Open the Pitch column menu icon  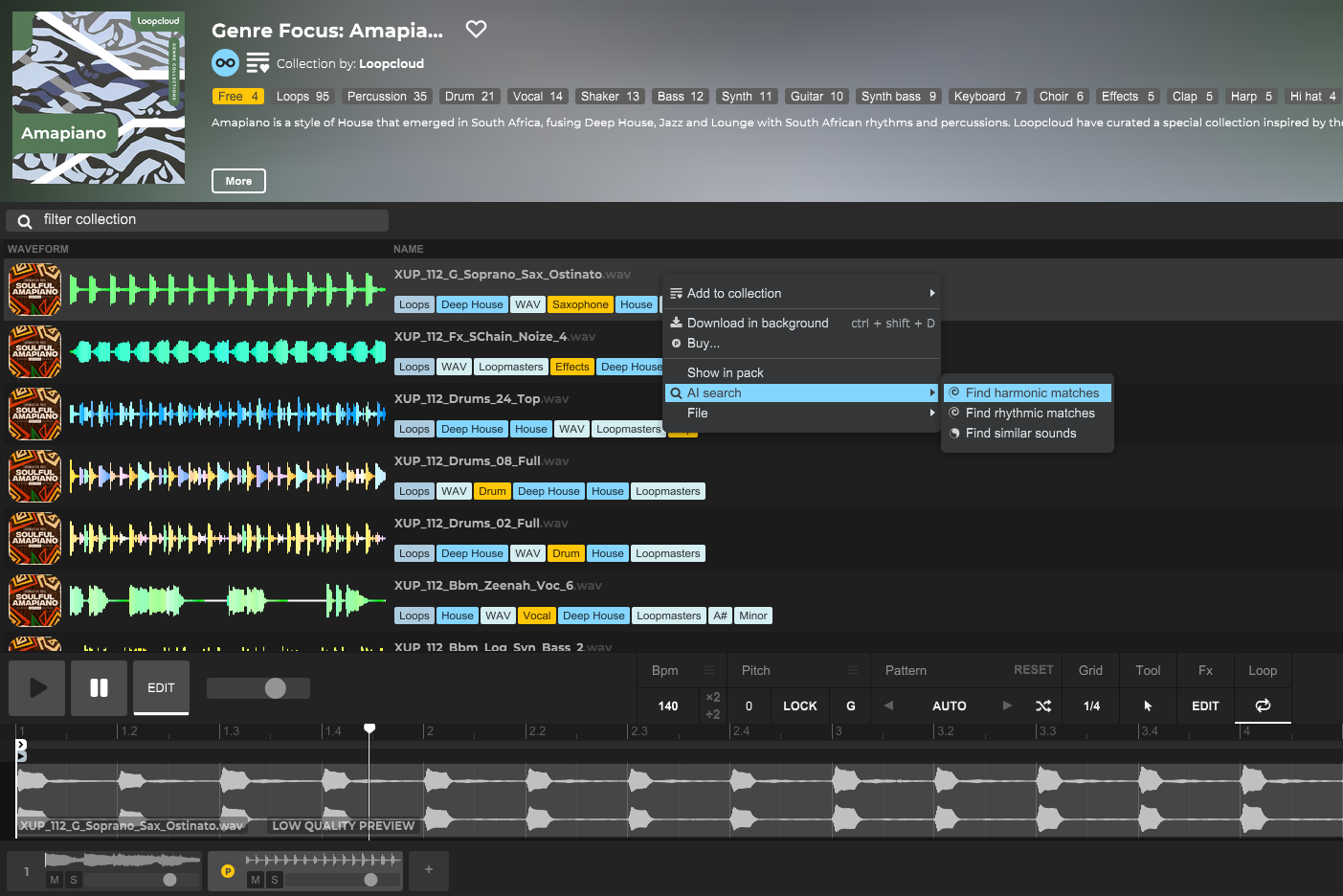coord(853,670)
